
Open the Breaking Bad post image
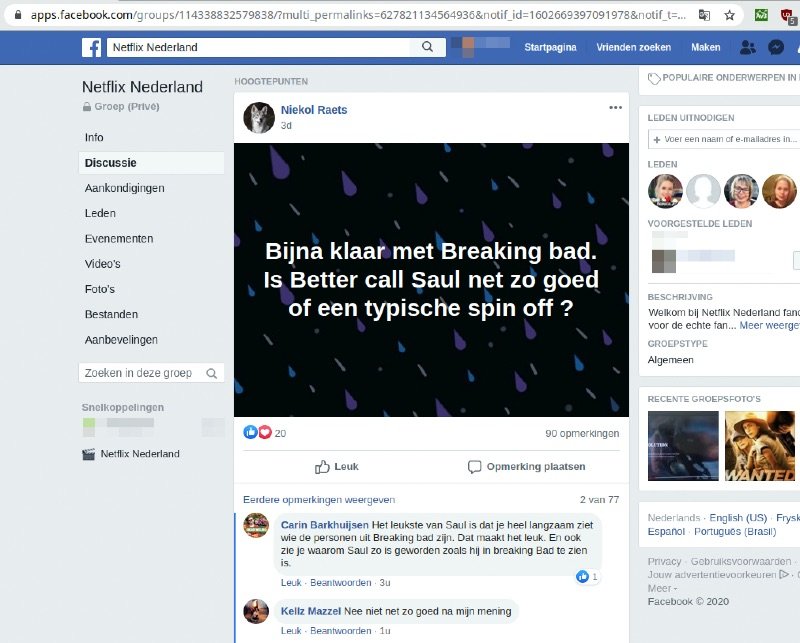click(431, 280)
